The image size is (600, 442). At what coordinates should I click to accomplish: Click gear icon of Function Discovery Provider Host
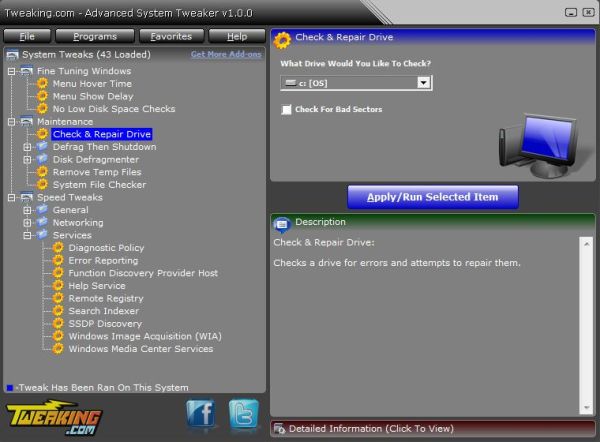(x=58, y=273)
